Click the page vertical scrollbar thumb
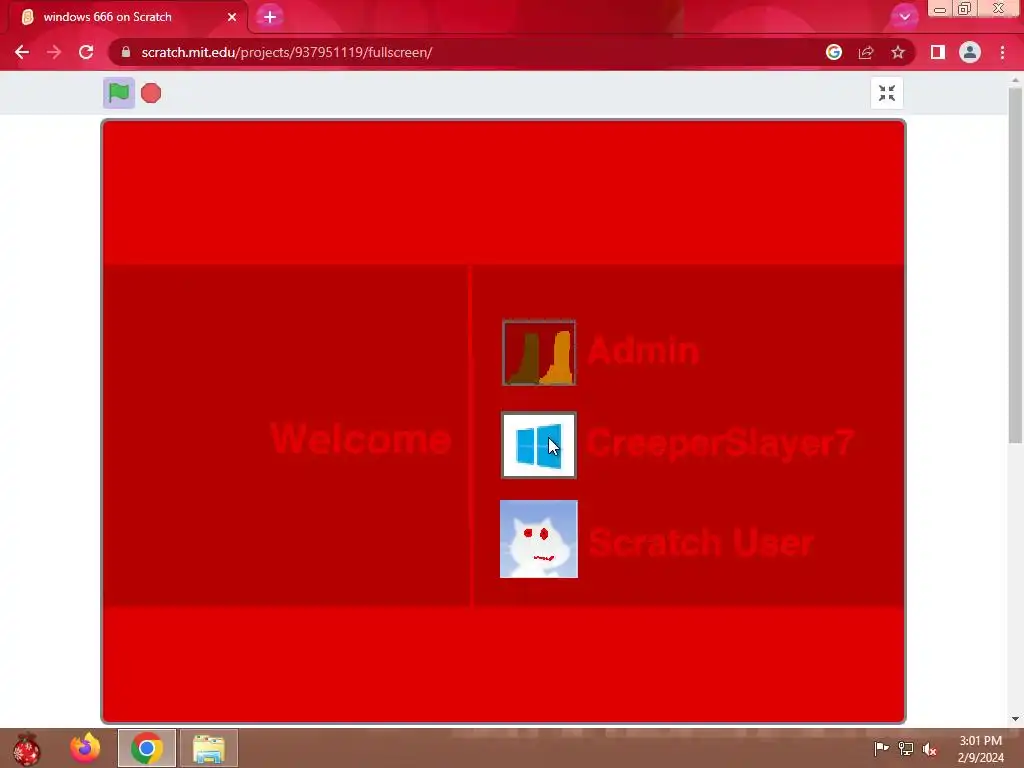This screenshot has height=768, width=1024. [1015, 264]
